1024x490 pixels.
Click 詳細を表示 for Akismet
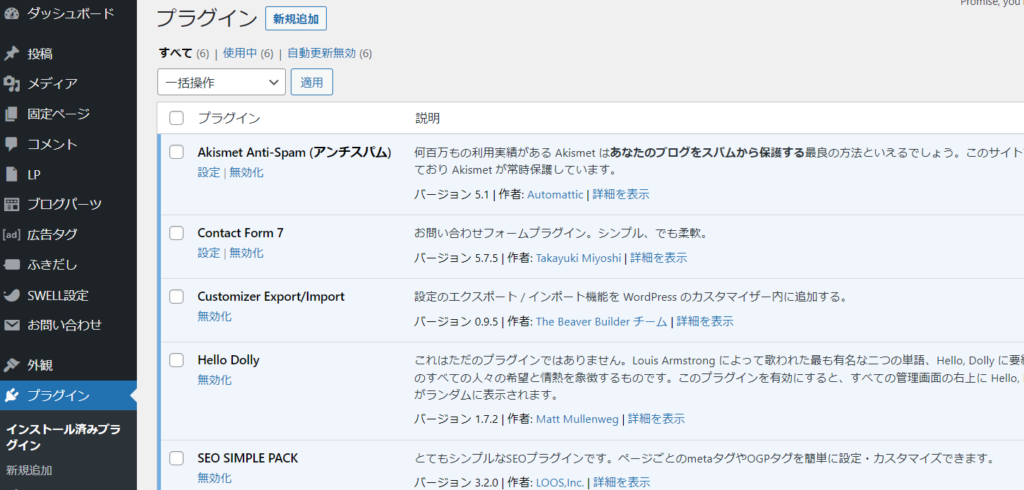(621, 194)
